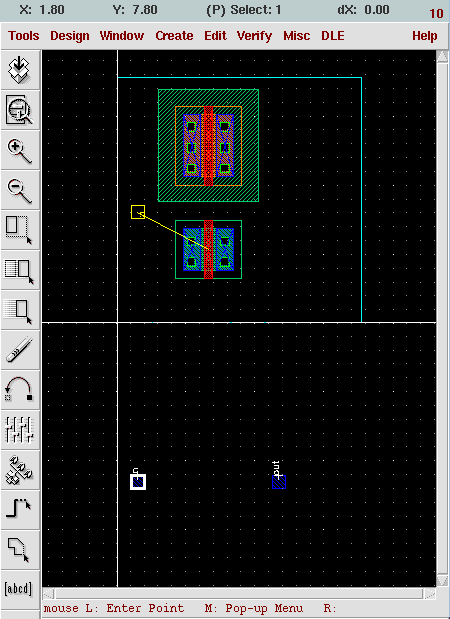Click the Save design icon

(19, 70)
